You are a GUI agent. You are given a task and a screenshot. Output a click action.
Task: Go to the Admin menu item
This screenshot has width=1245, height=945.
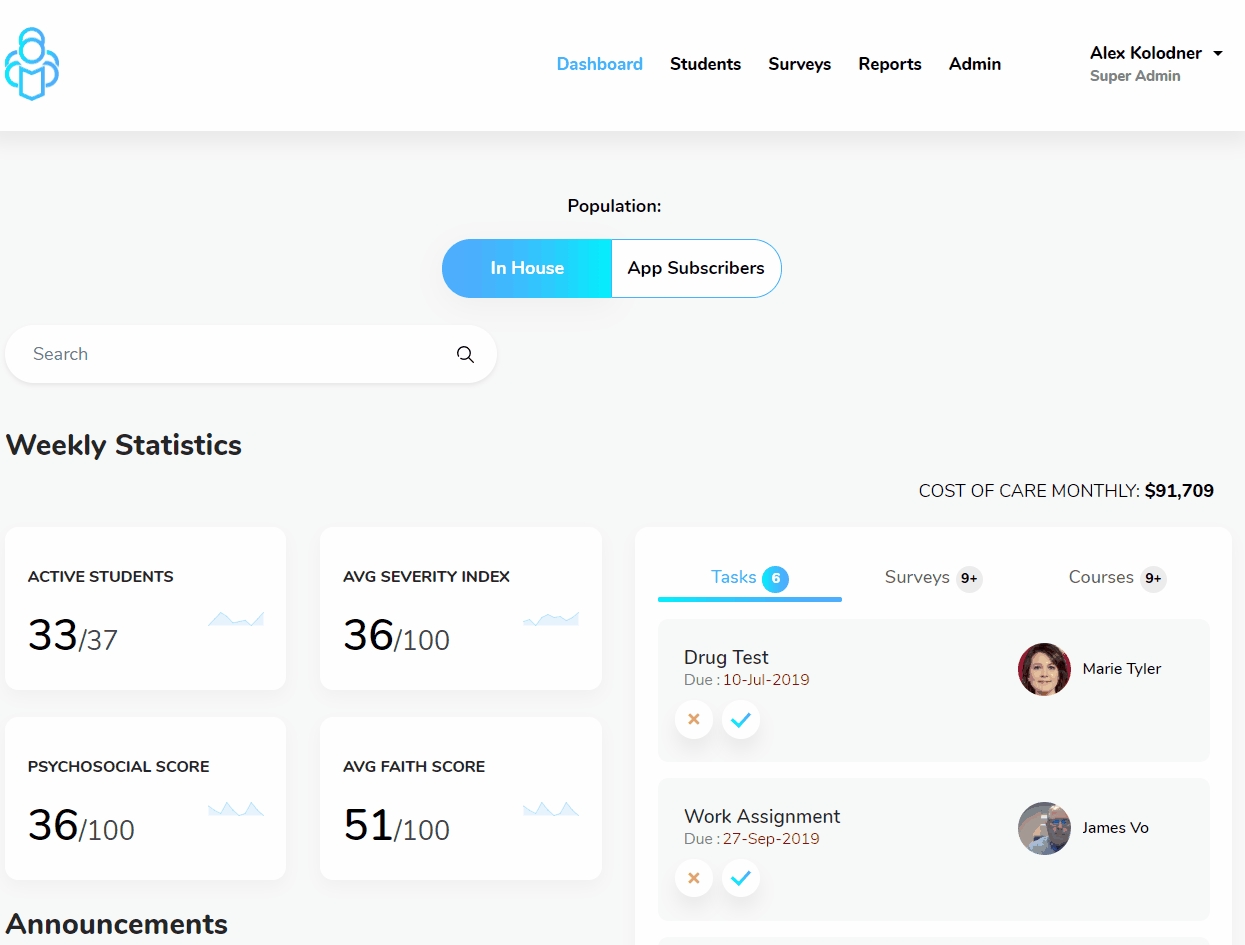coord(975,64)
